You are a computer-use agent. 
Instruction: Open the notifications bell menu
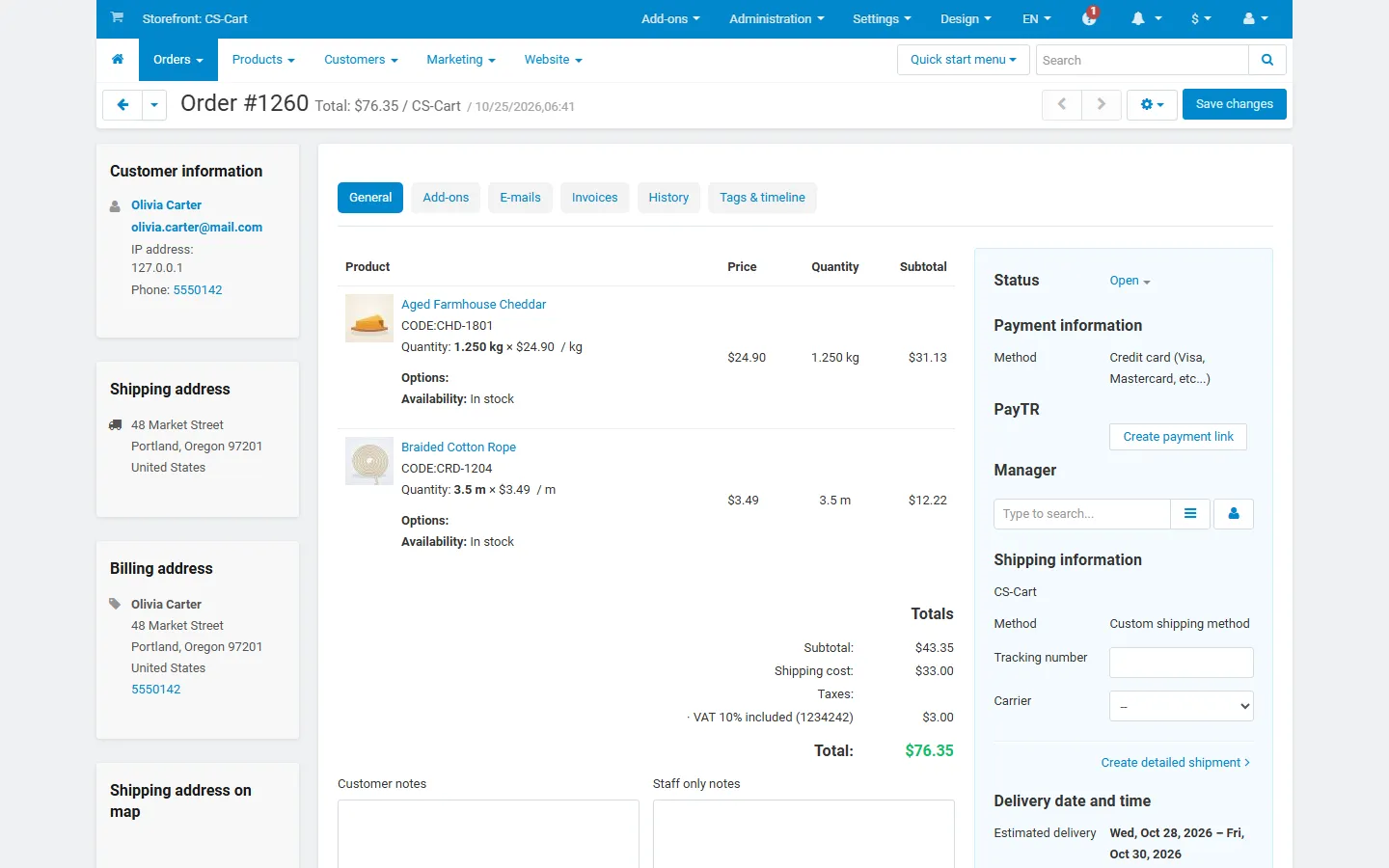pyautogui.click(x=1146, y=18)
